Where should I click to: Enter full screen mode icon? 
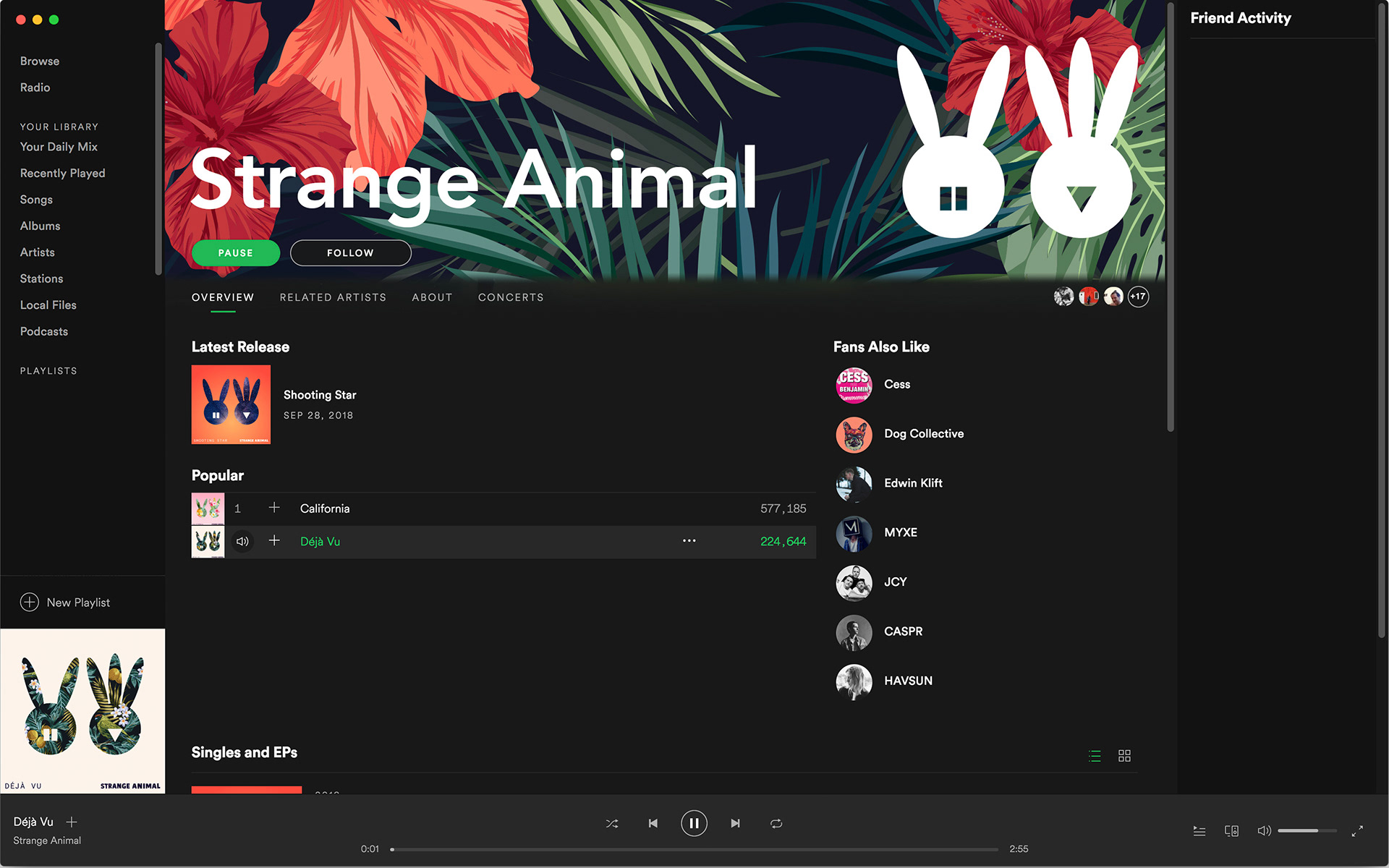tap(1357, 831)
